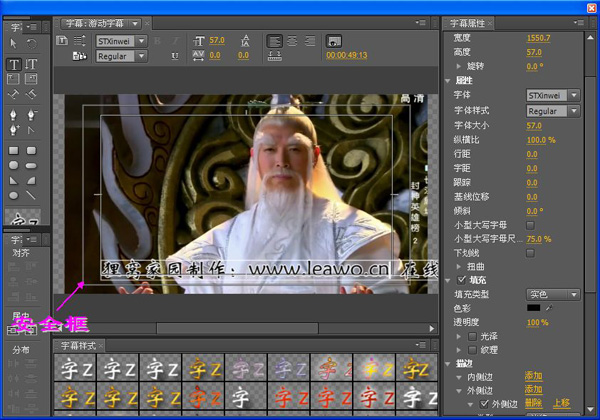
Task: Open the Tab Stops ruler icon
Action: pos(274,56)
